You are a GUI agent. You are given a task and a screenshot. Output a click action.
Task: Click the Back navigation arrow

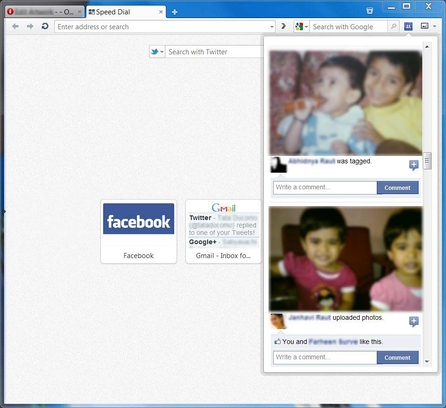[15, 26]
